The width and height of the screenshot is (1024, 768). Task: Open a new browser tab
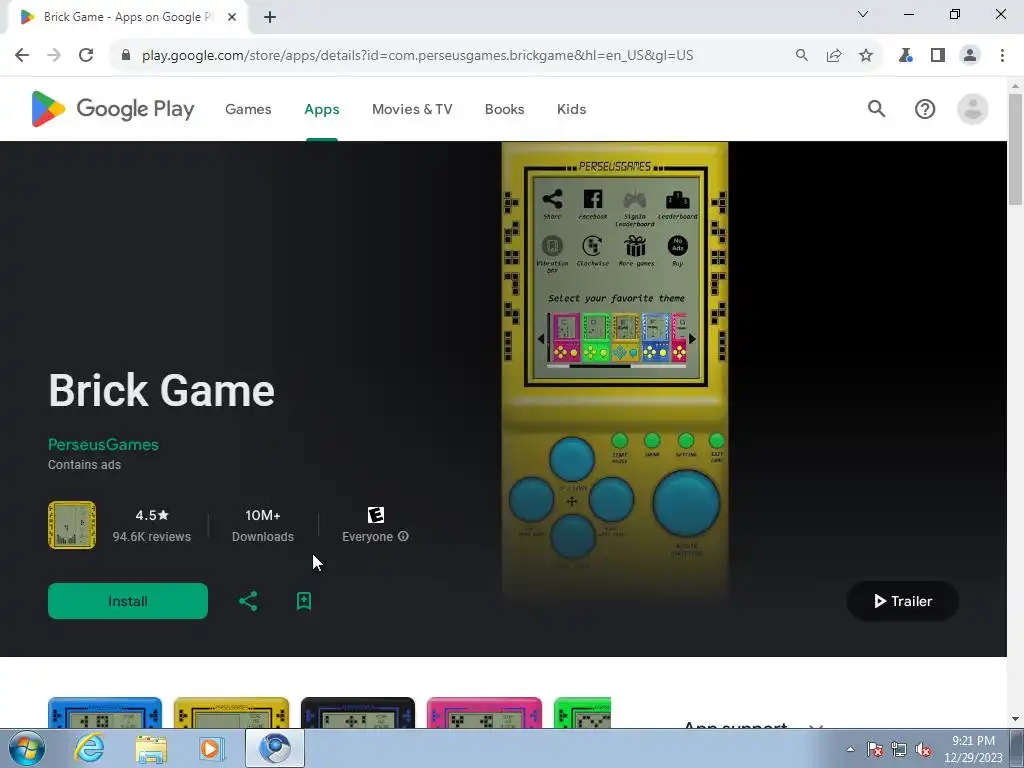pyautogui.click(x=270, y=17)
